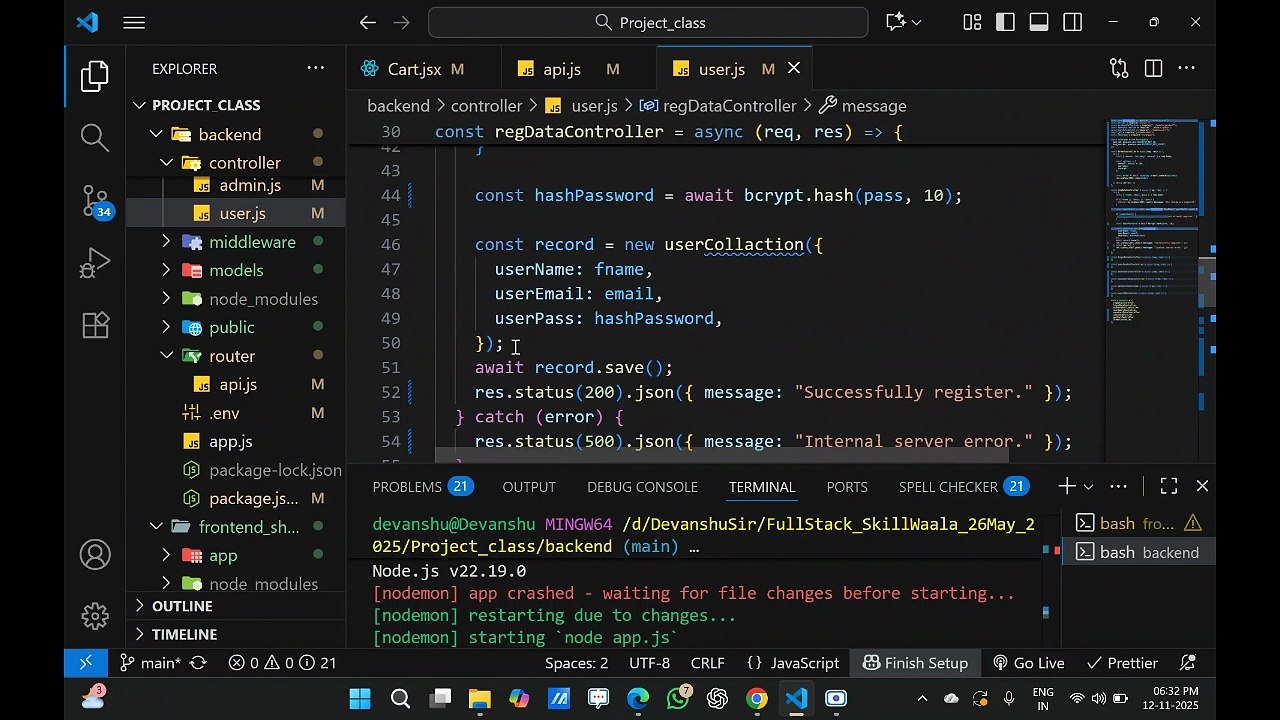Open Run and Debug view
The width and height of the screenshot is (1280, 720).
click(x=95, y=263)
